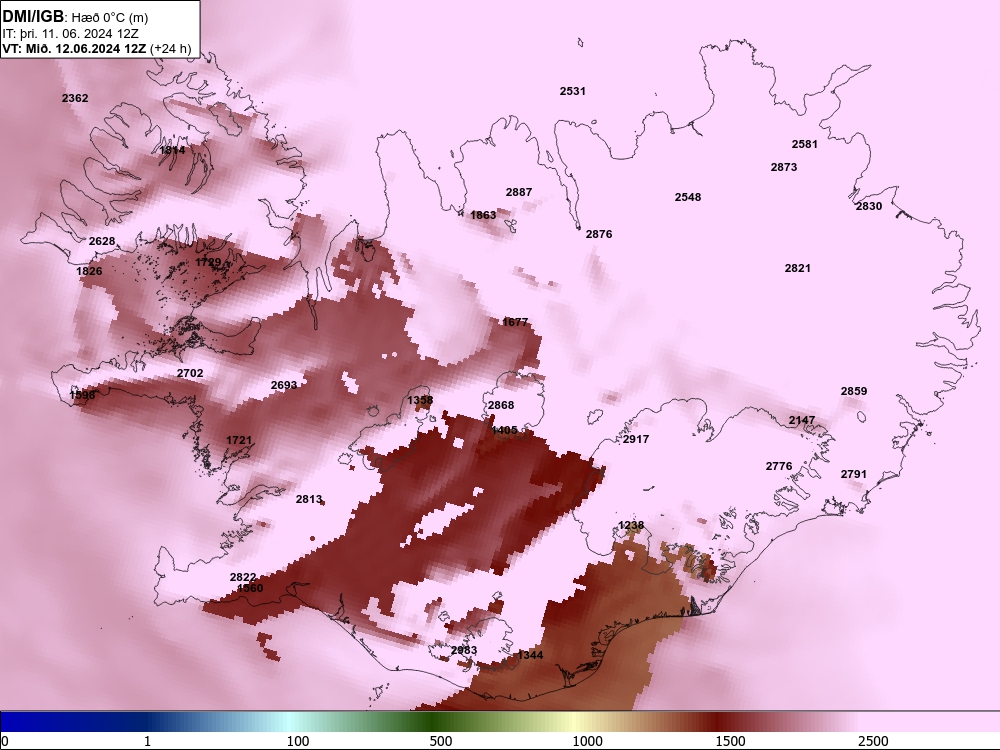Select the 1238 height value
The image size is (1000, 750).
[x=631, y=526]
